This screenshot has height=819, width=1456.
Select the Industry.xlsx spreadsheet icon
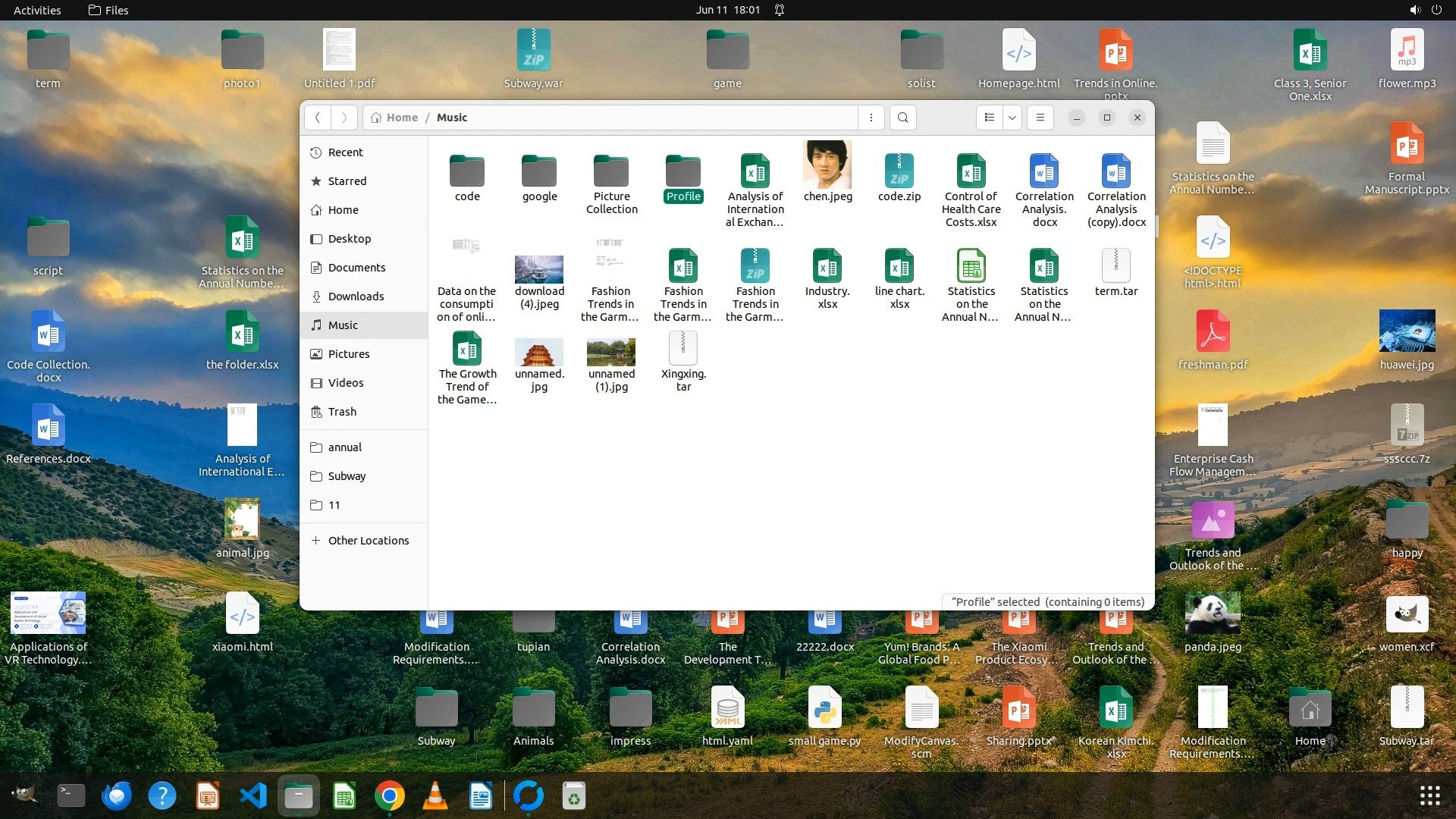827,267
